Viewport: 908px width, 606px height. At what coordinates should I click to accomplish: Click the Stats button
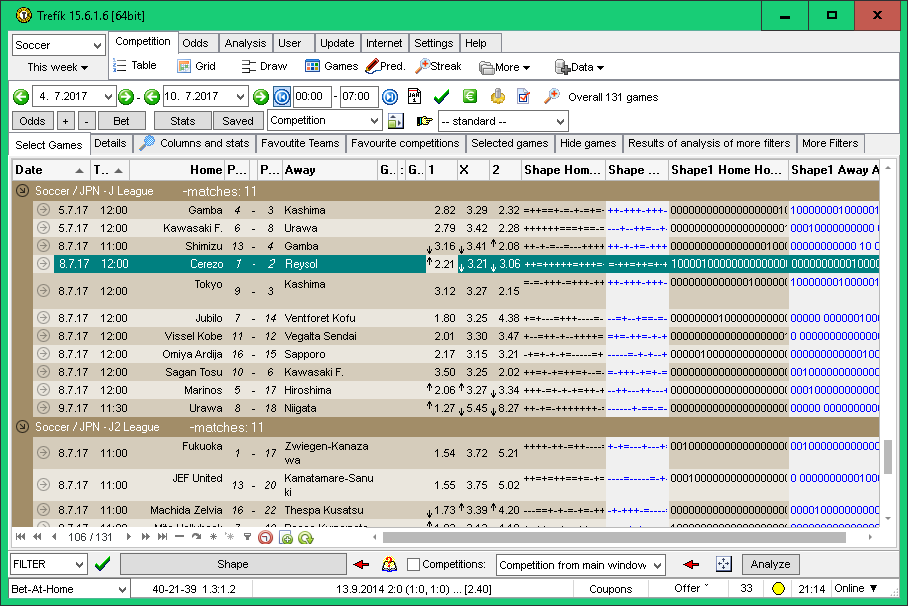click(x=182, y=121)
